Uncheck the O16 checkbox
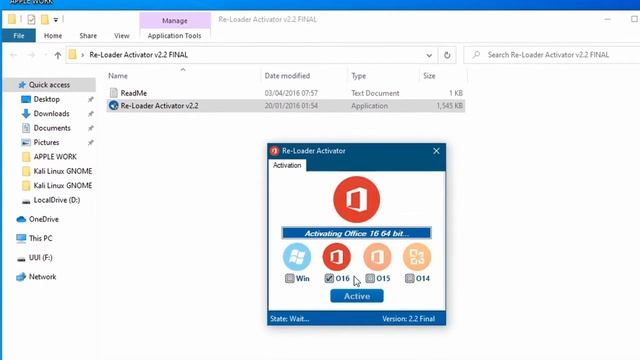Viewport: 640px width, 360px height. [x=329, y=278]
